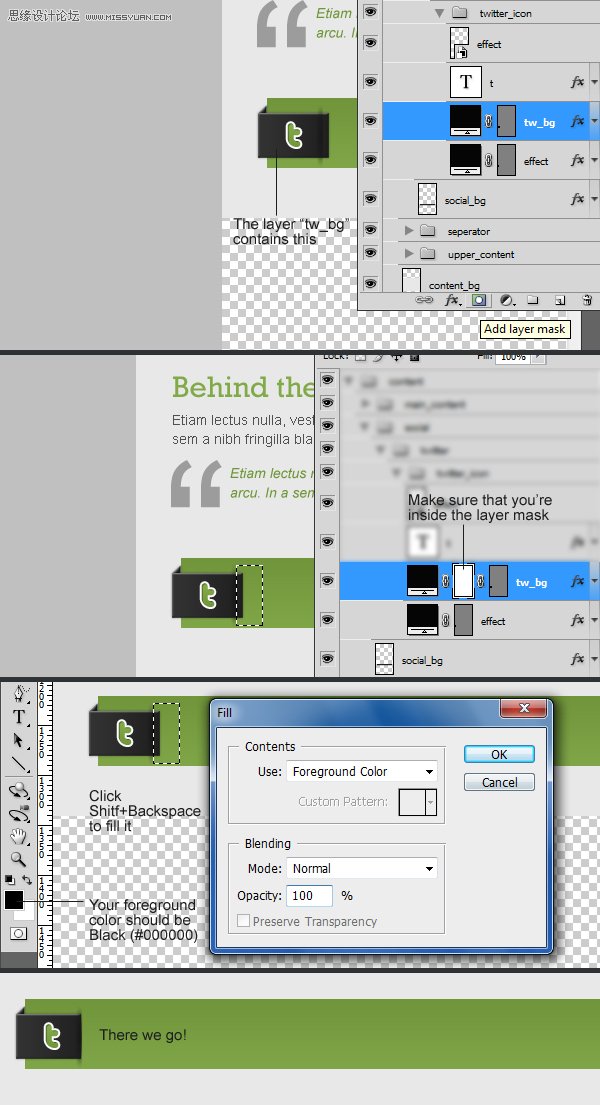Click gray vector mask on tw_bg row lacking layer mask
Image resolution: width=600 pixels, height=1105 pixels.
click(506, 121)
